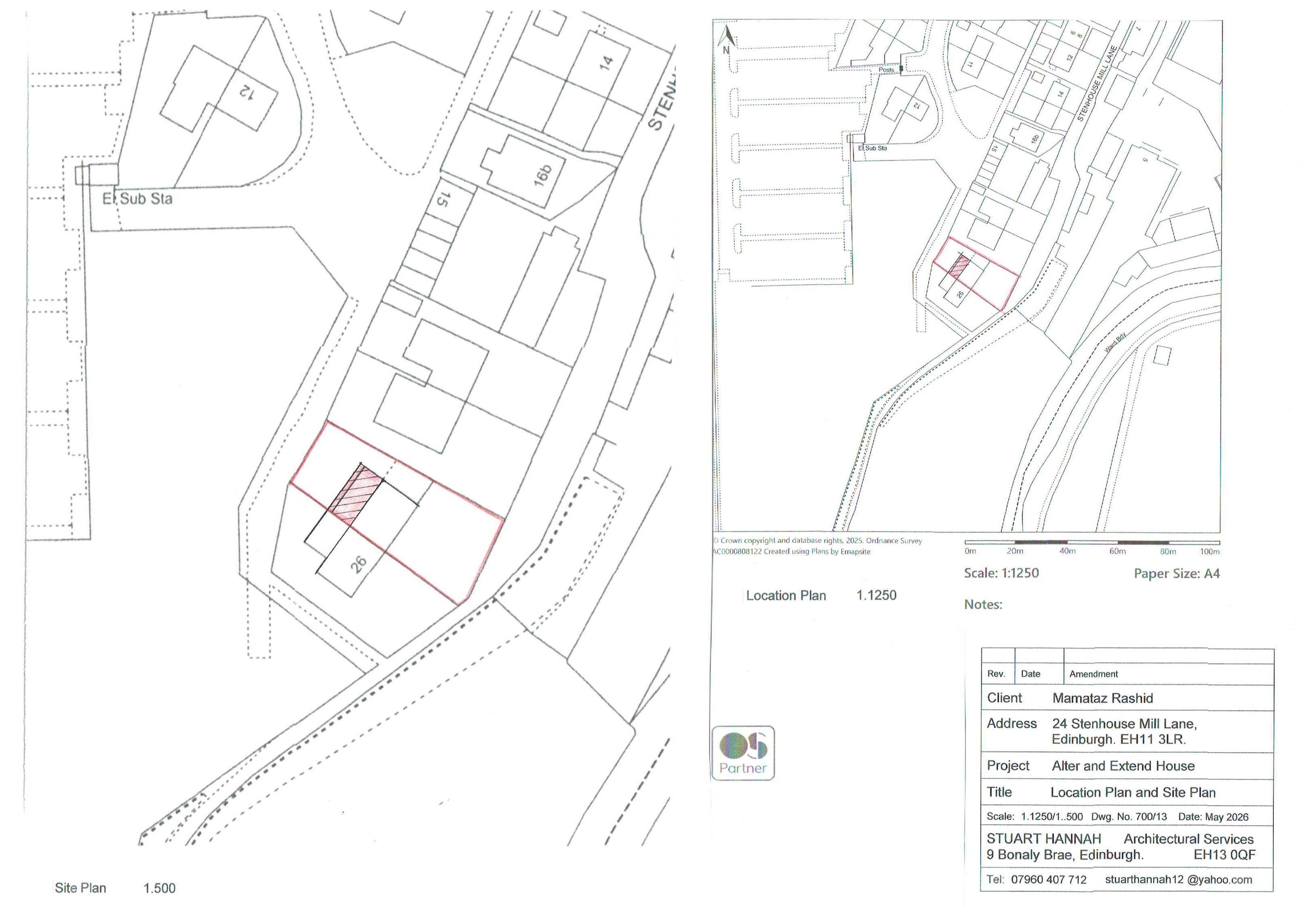Click the 'Rev.' column header in the title block
The width and height of the screenshot is (1307, 924).
tap(996, 674)
